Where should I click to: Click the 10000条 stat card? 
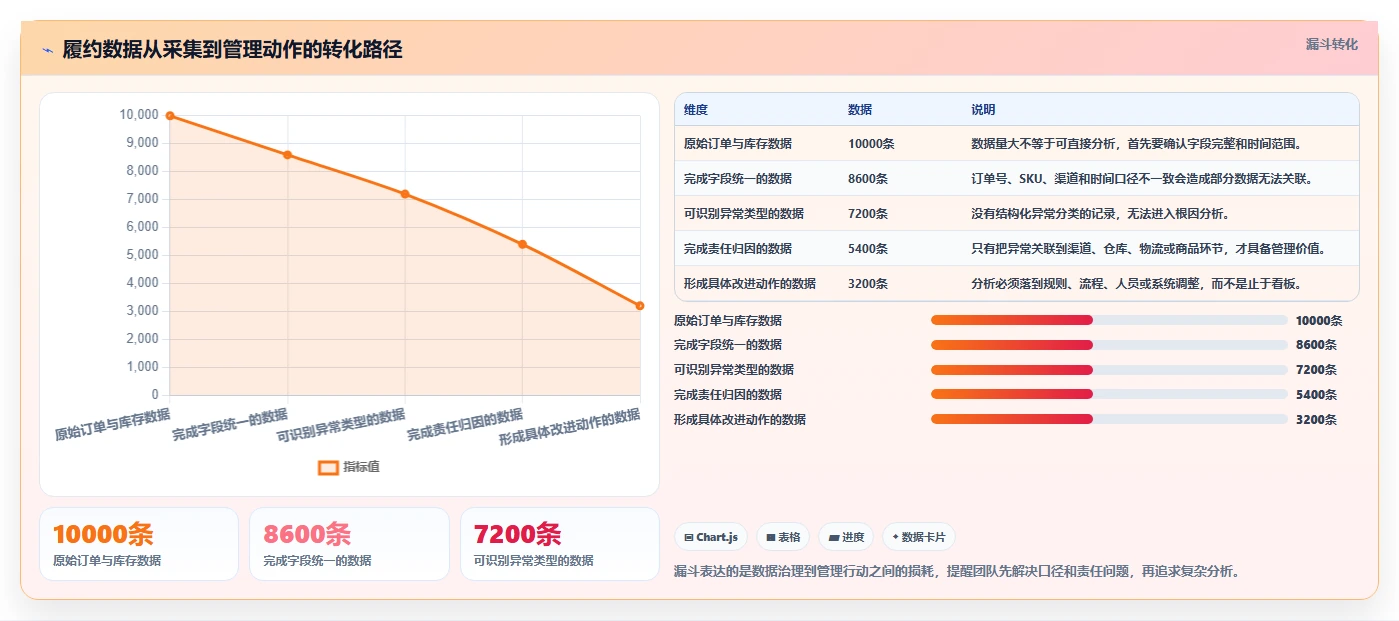(x=139, y=544)
